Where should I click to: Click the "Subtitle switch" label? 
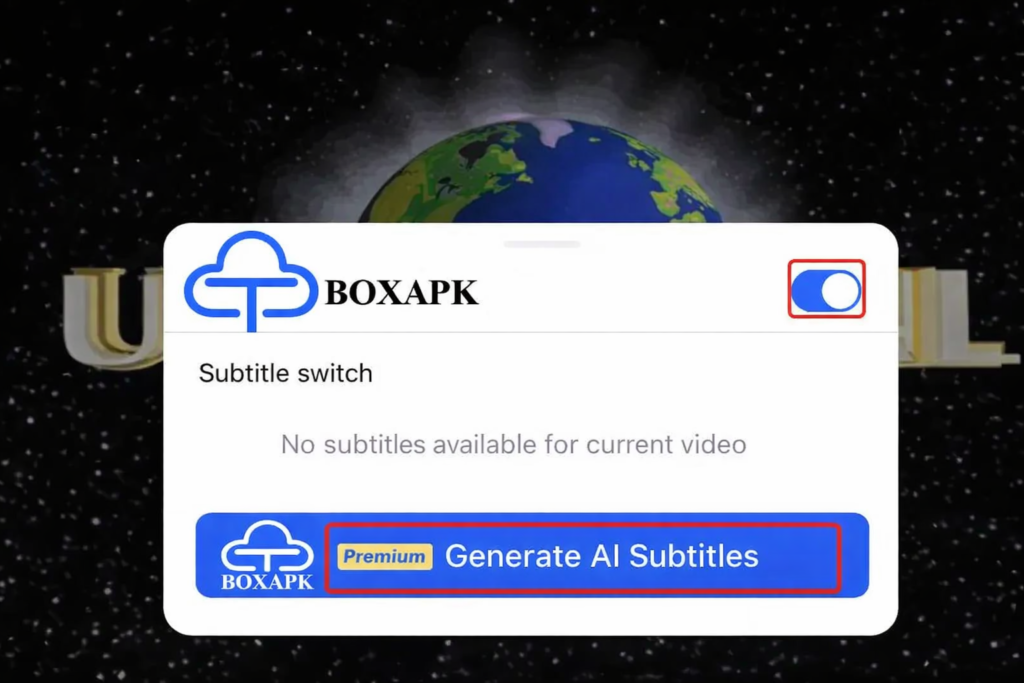(285, 373)
